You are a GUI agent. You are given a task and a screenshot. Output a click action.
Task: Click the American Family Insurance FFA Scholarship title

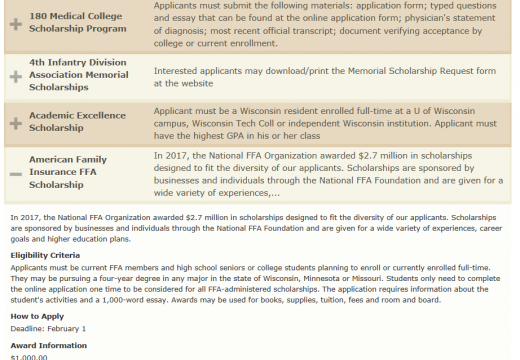click(68, 172)
